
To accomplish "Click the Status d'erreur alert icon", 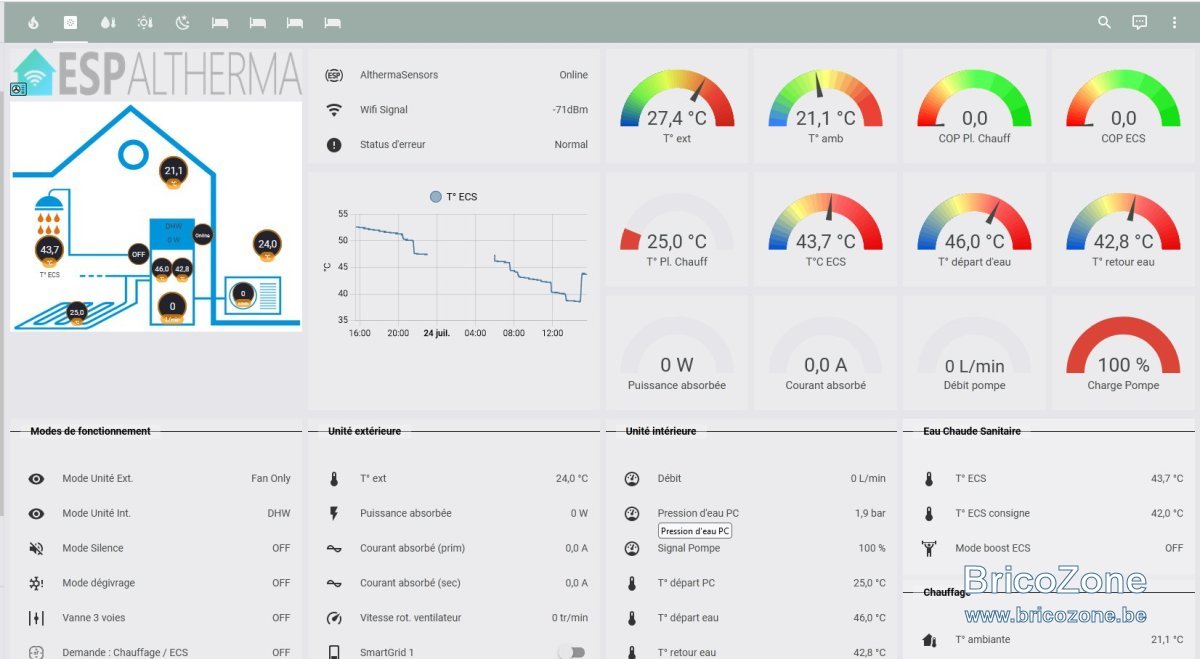I will pos(334,145).
